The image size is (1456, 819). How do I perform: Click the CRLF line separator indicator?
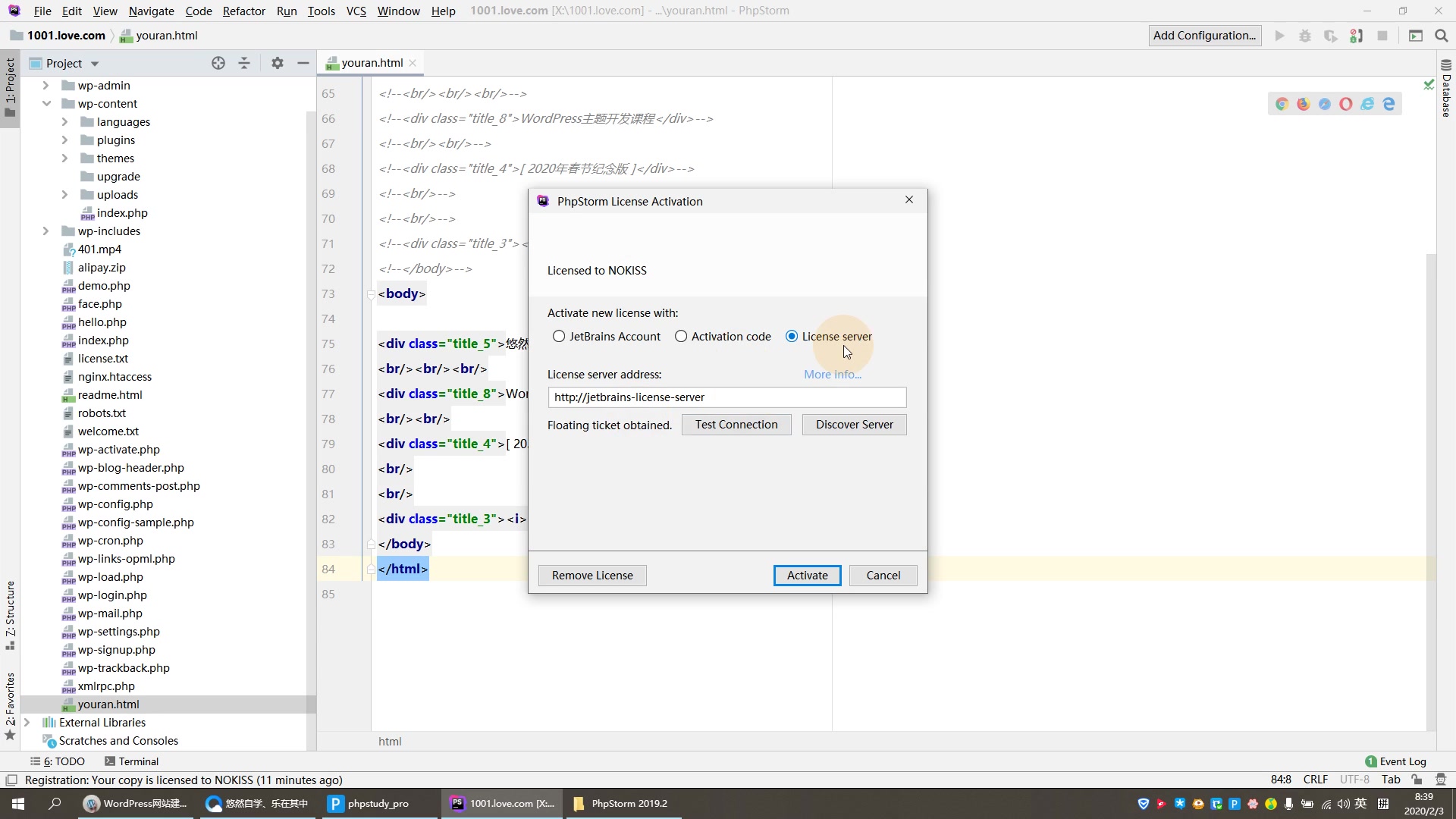click(1316, 780)
